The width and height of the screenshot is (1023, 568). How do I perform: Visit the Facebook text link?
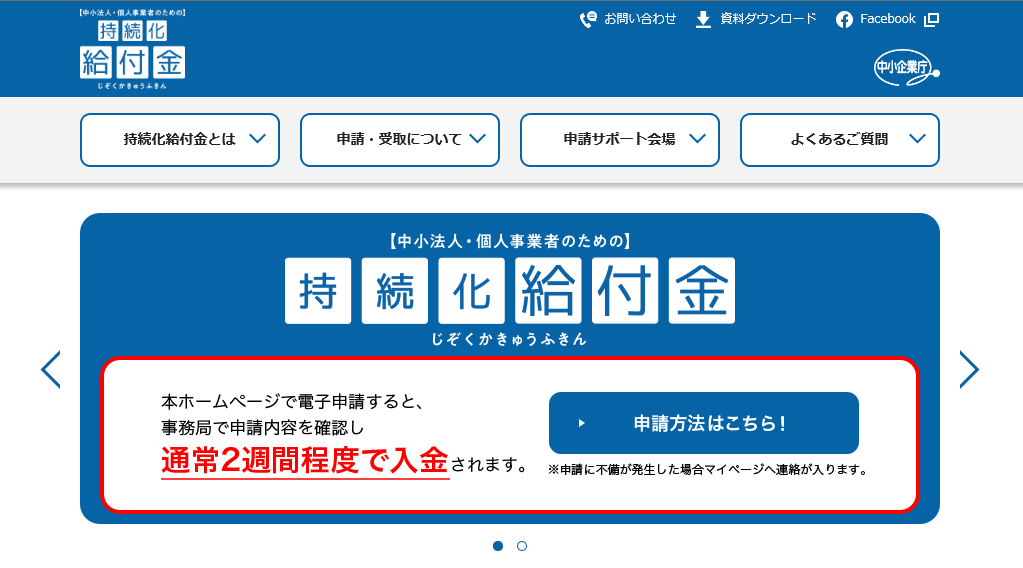[887, 19]
